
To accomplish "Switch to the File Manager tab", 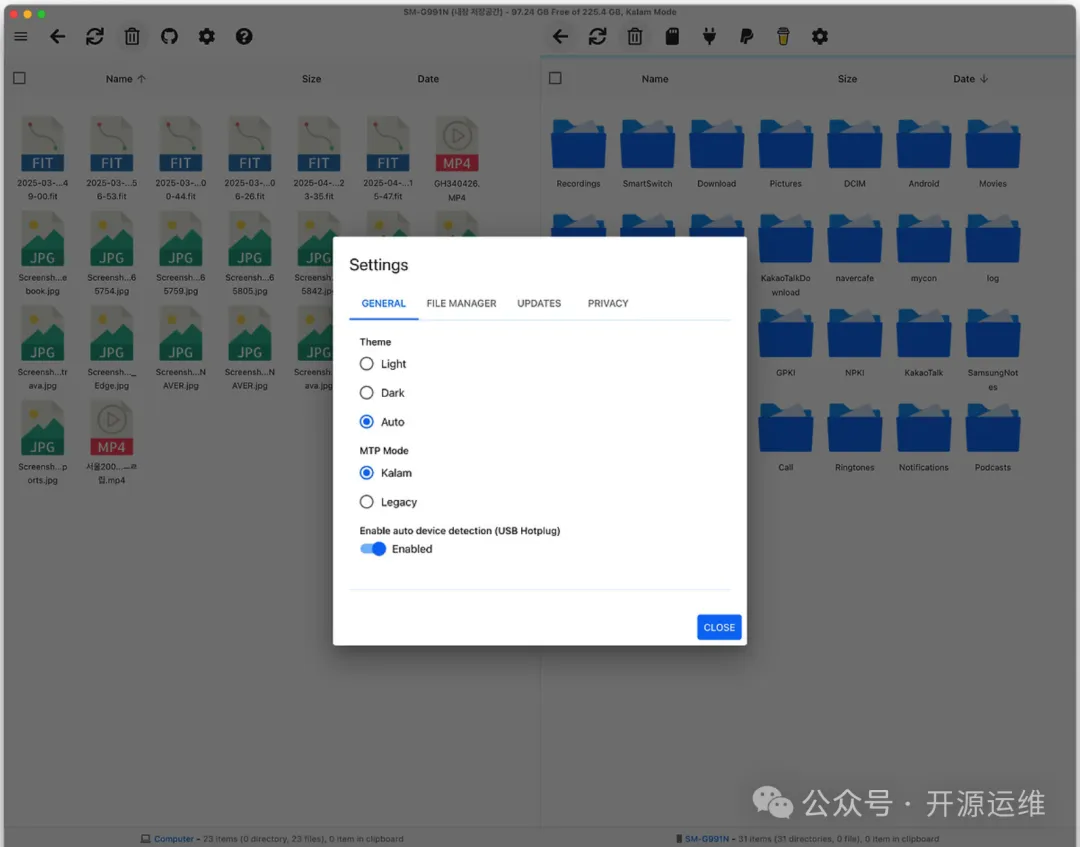I will click(x=461, y=303).
